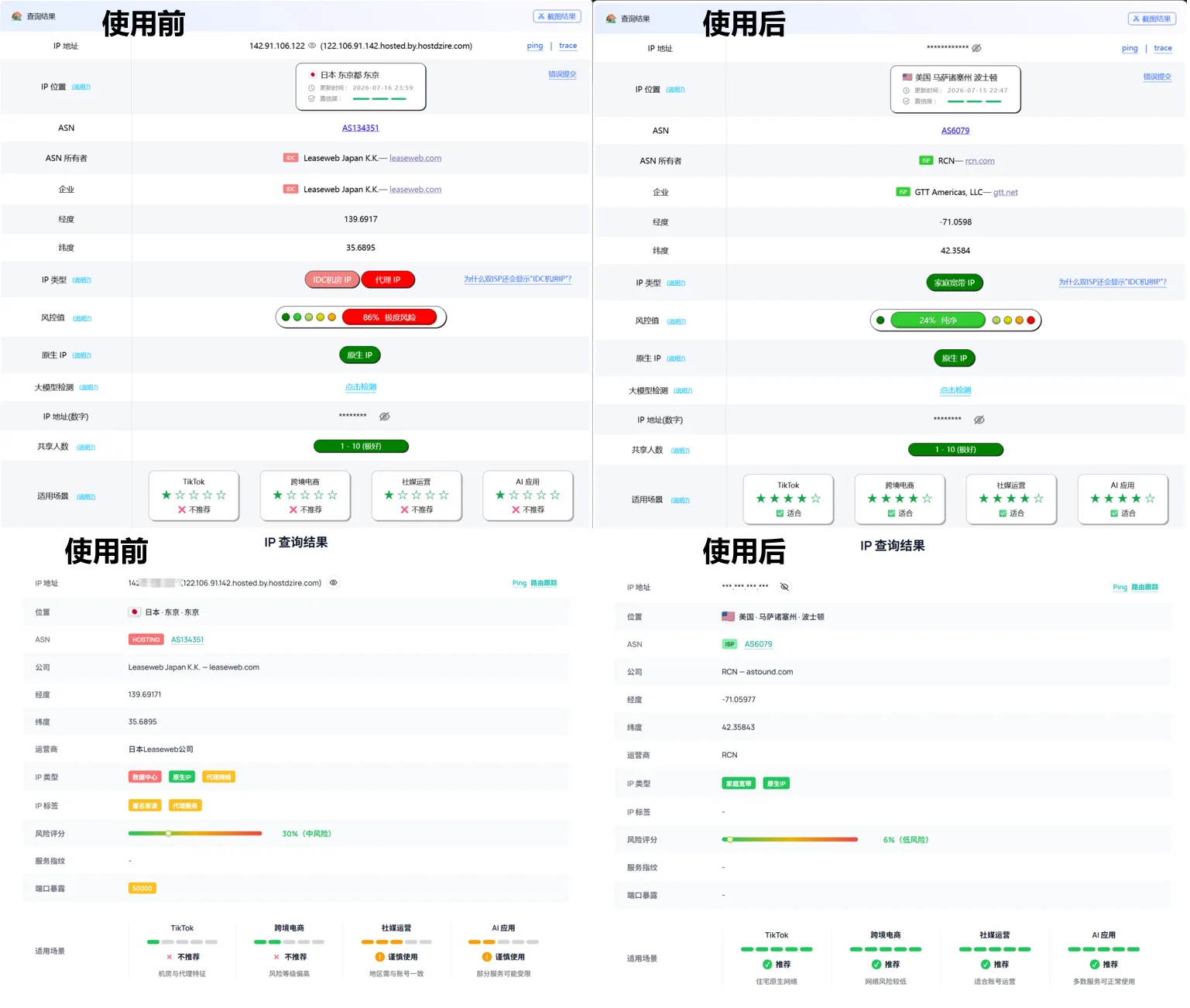Click 截图结果 button in the 使用前 panel

tap(557, 16)
